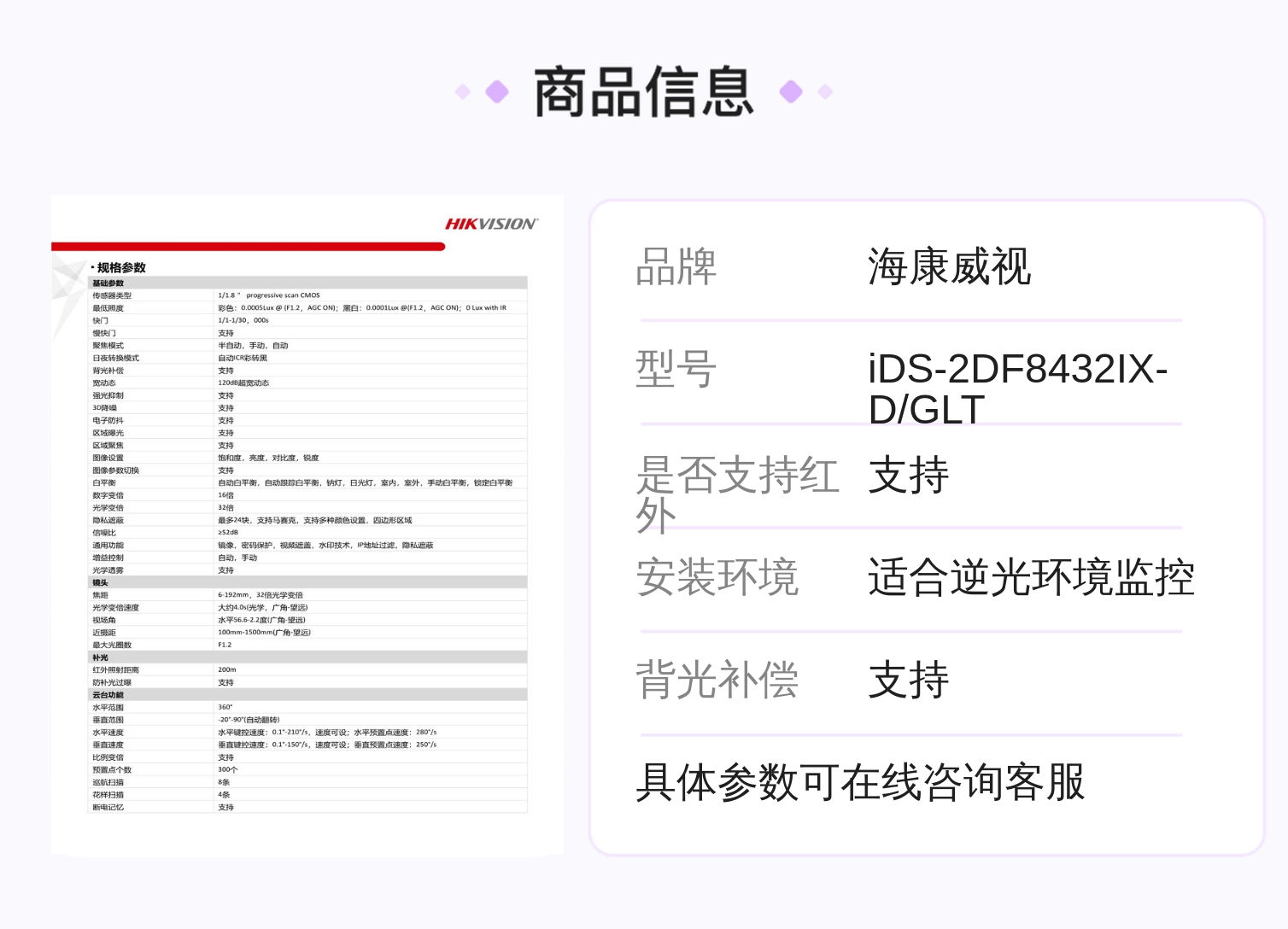The height and width of the screenshot is (929, 1288).
Task: Click the '强光抑制' row label
Action: click(x=108, y=395)
